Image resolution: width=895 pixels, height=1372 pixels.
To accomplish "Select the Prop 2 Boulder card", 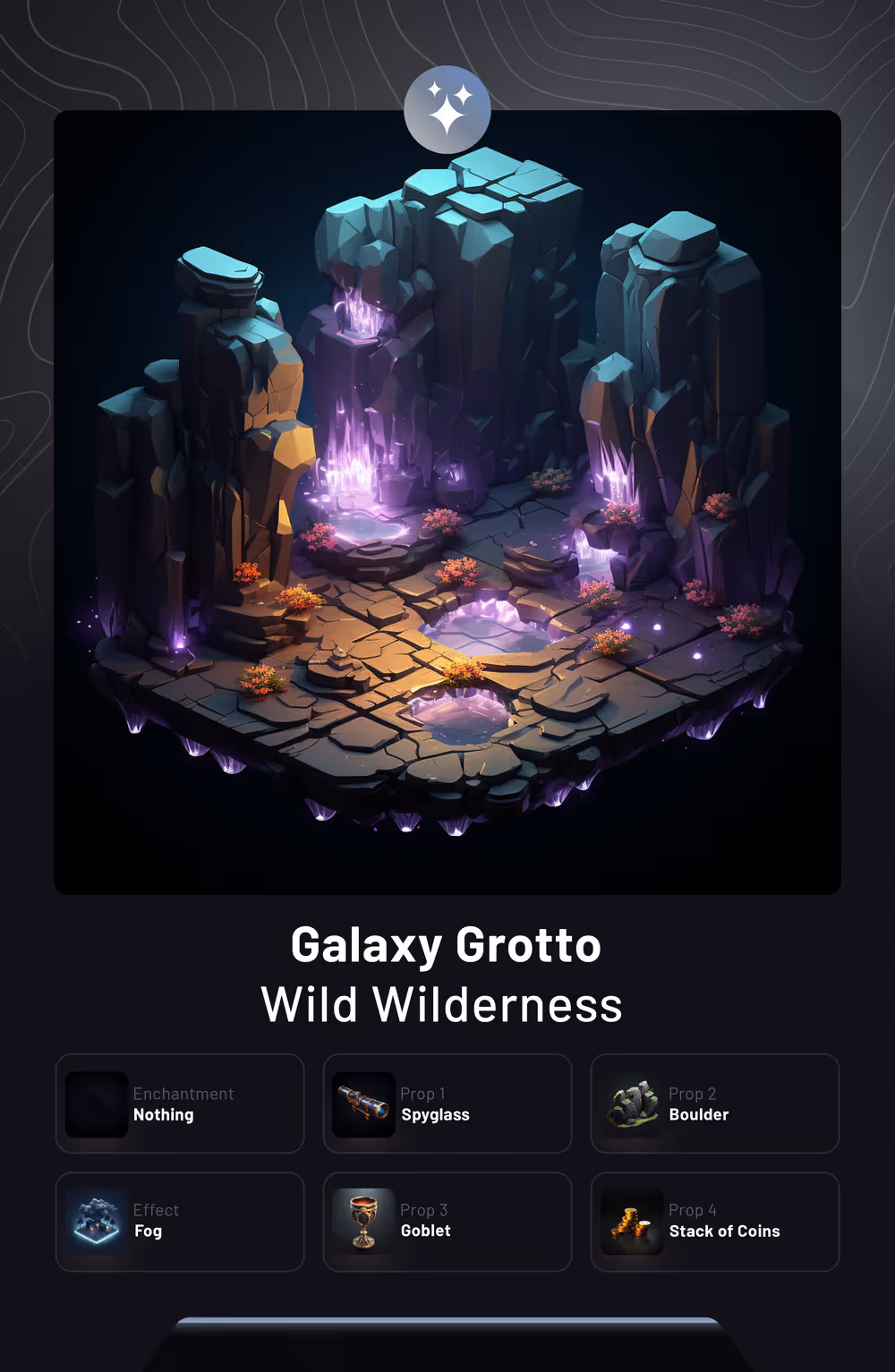I will click(715, 1104).
